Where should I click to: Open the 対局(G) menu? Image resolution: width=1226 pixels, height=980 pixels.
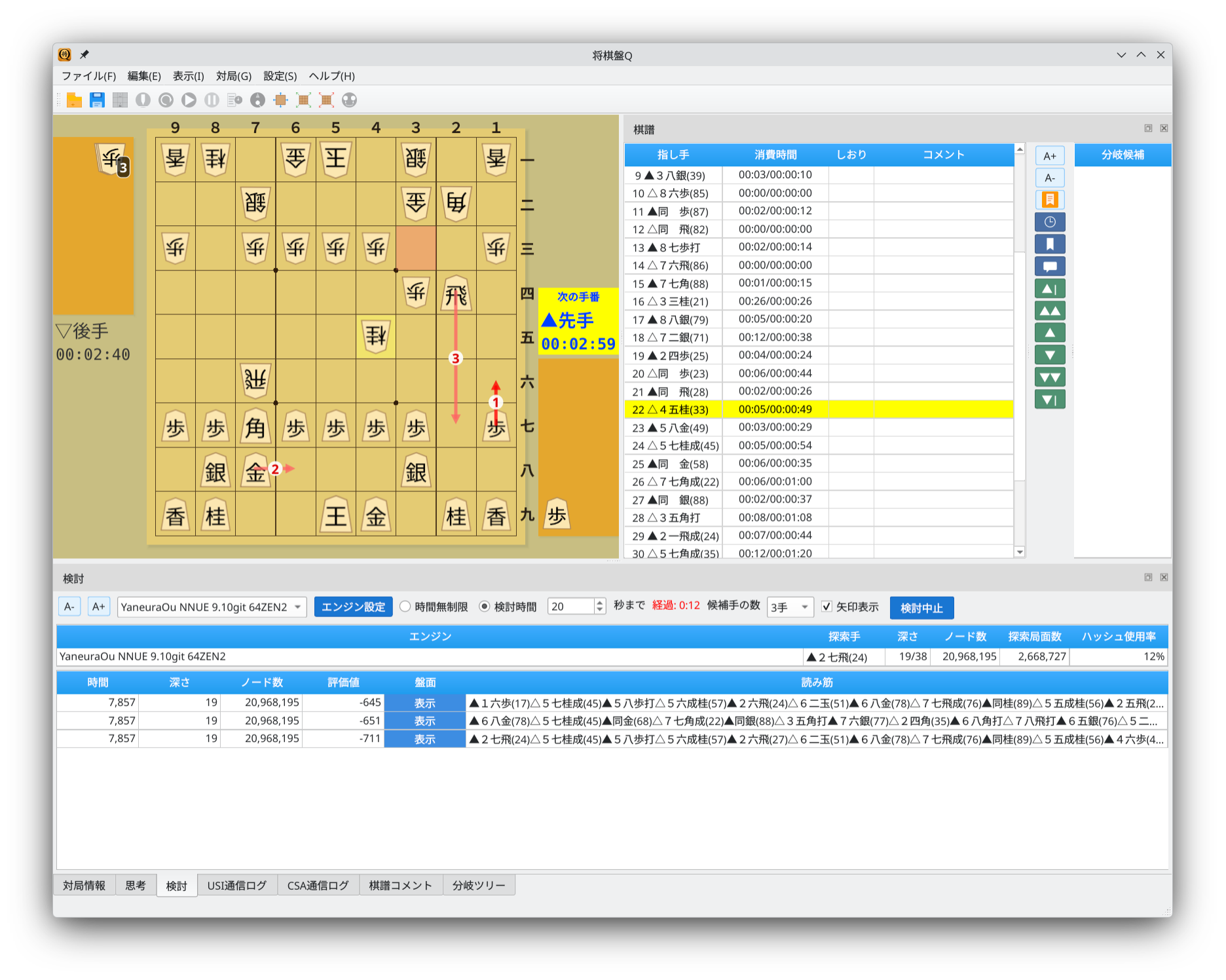coord(233,76)
